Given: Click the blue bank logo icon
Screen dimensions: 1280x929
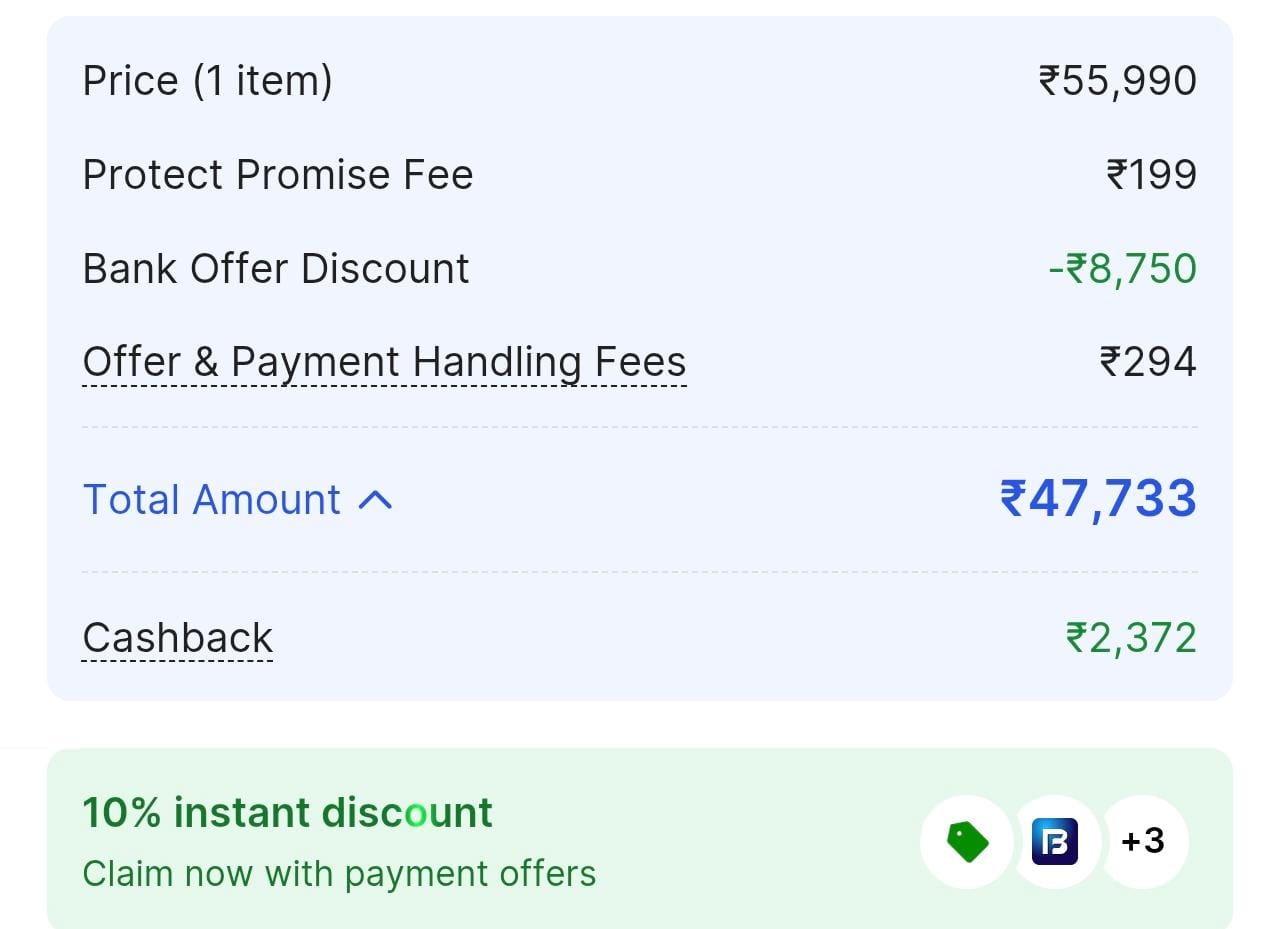Looking at the screenshot, I should pos(1055,841).
